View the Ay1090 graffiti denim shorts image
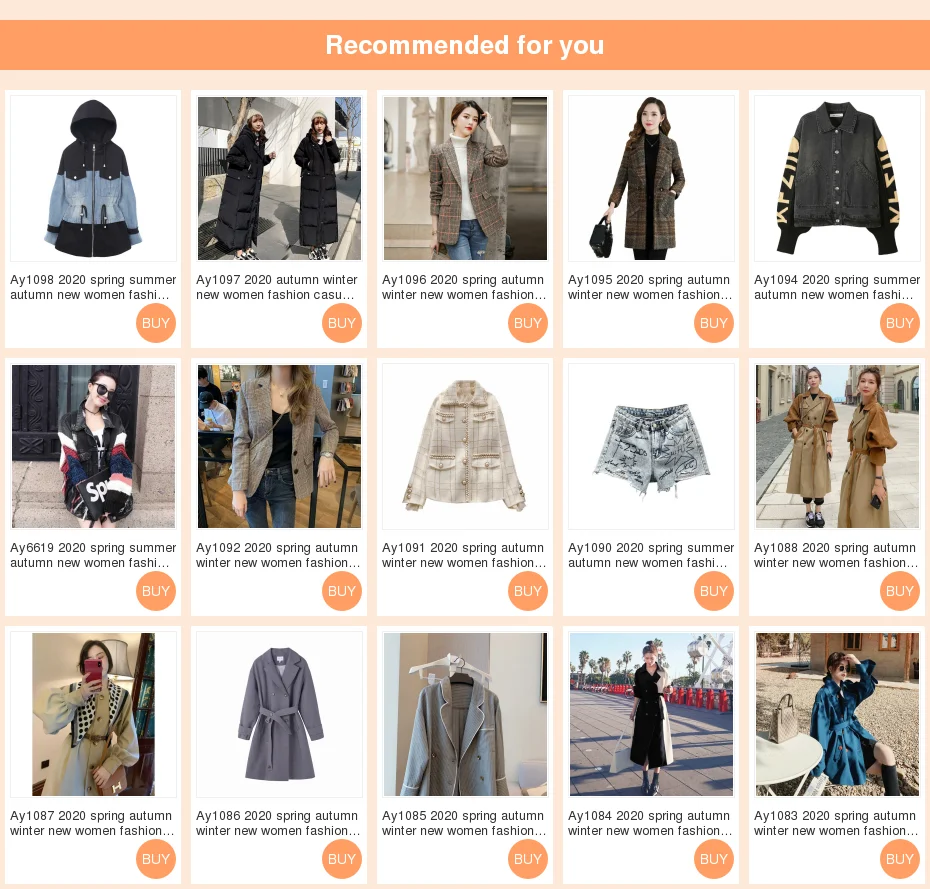Image resolution: width=930 pixels, height=889 pixels. (x=651, y=447)
